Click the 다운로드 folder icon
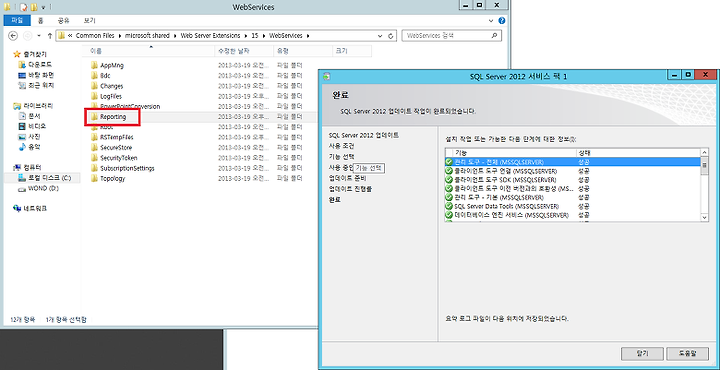 22,65
